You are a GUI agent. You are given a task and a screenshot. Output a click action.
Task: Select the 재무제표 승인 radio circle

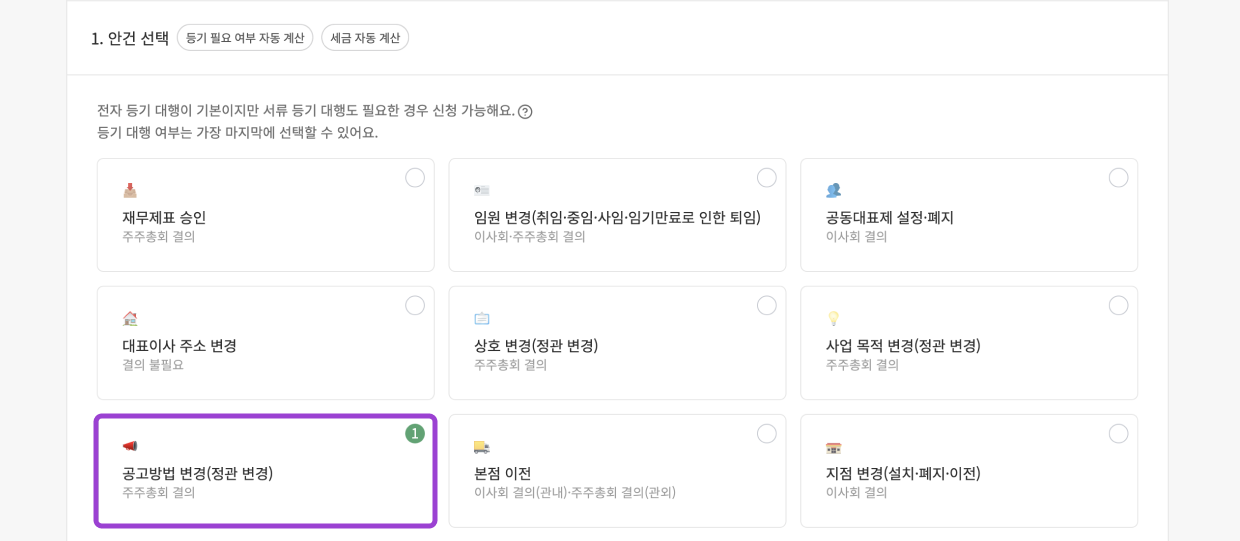(415, 178)
